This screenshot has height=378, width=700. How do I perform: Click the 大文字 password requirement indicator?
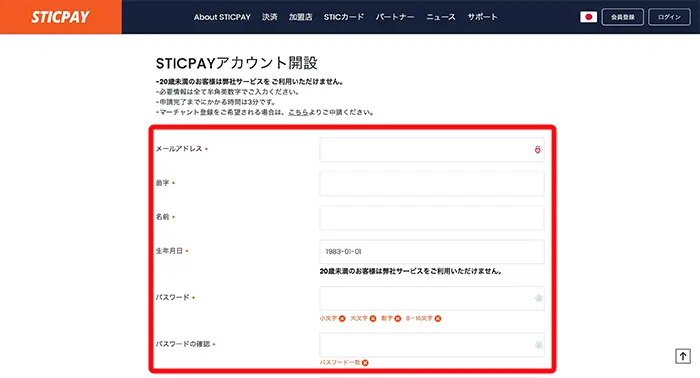point(363,318)
